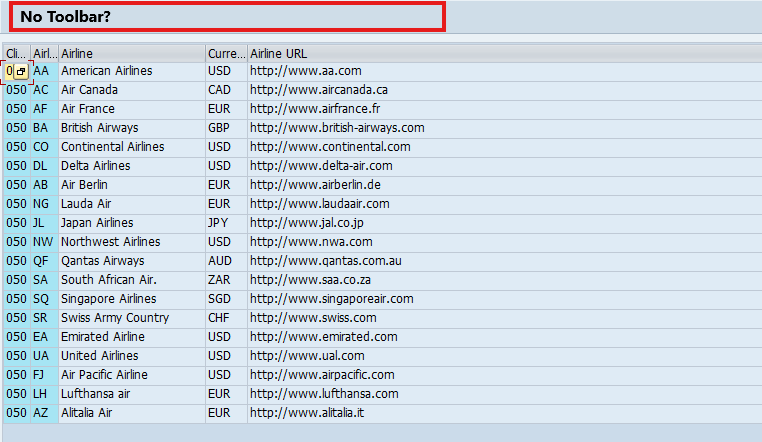This screenshot has width=762, height=442.
Task: Click the http://www.laudaair.com URL cell
Action: (504, 204)
